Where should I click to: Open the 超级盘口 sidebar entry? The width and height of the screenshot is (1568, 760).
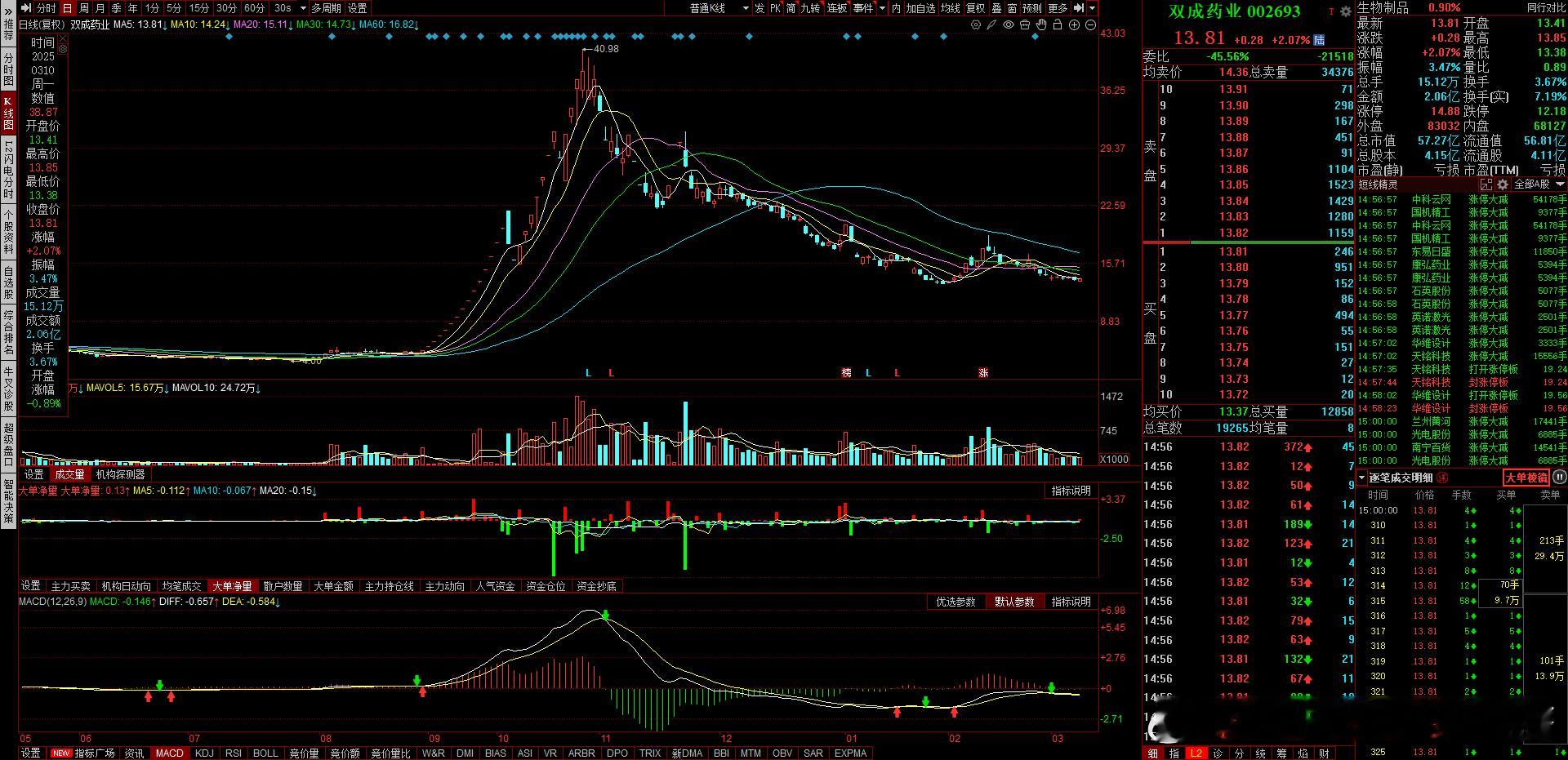(x=8, y=445)
